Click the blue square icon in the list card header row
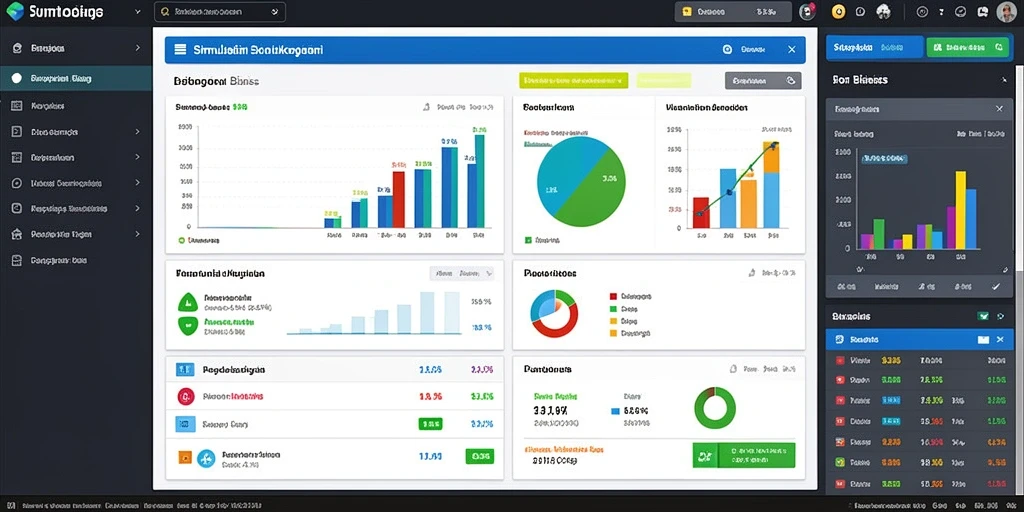 pyautogui.click(x=185, y=370)
